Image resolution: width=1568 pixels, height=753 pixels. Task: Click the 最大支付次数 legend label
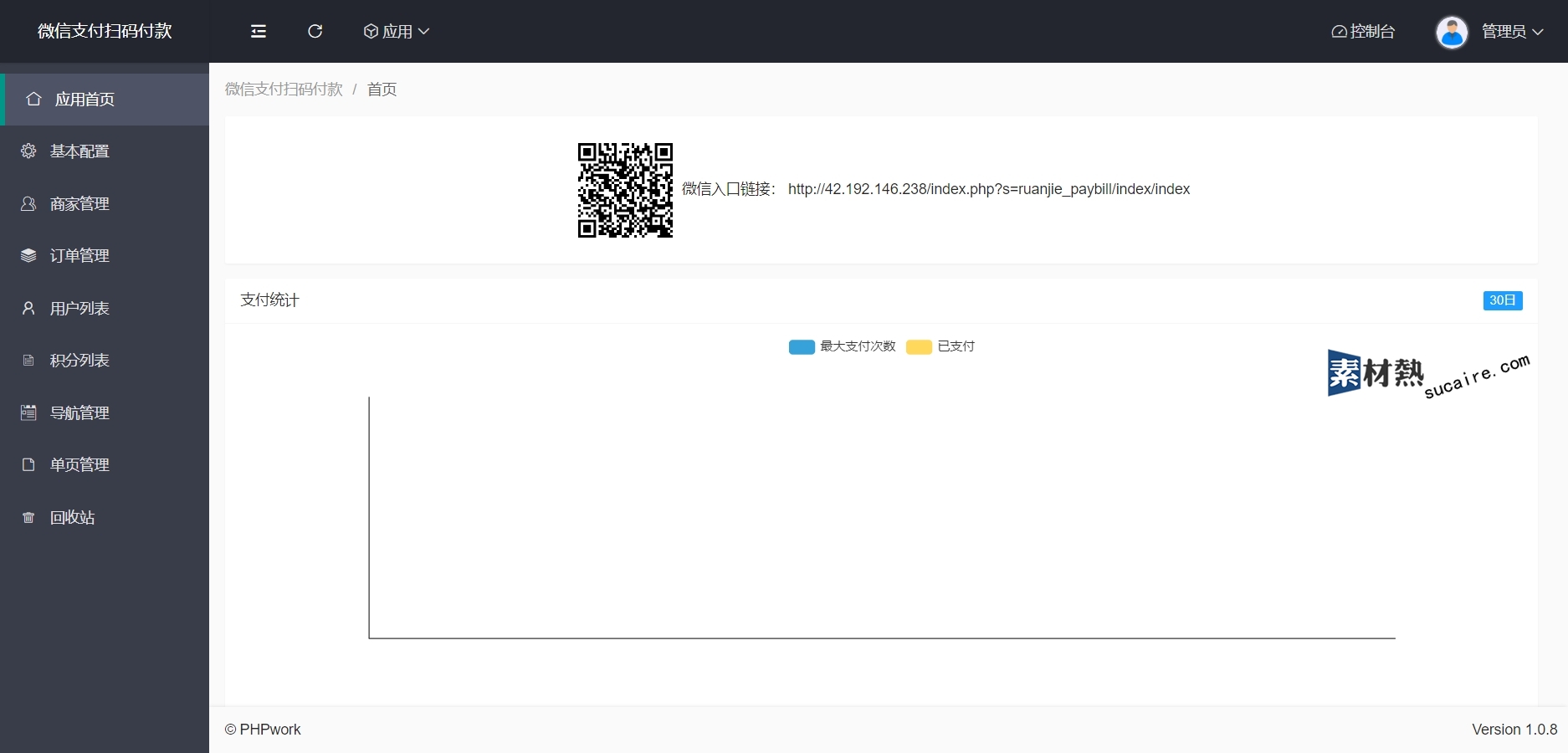[858, 346]
